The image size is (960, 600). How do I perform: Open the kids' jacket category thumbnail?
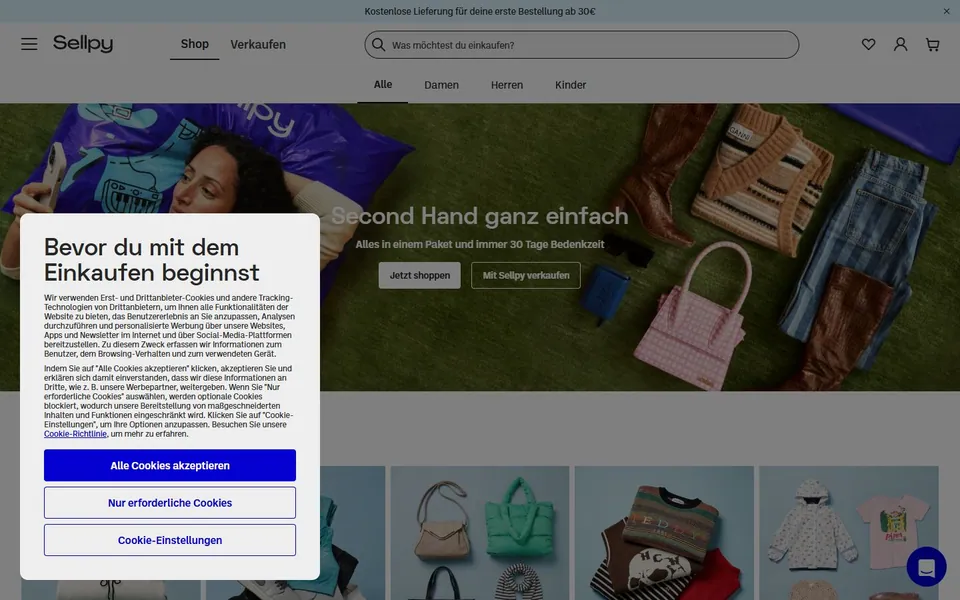point(849,533)
